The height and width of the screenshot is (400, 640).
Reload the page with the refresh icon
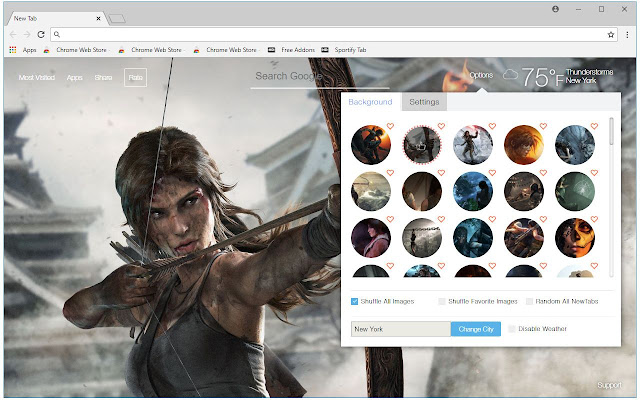pos(41,35)
